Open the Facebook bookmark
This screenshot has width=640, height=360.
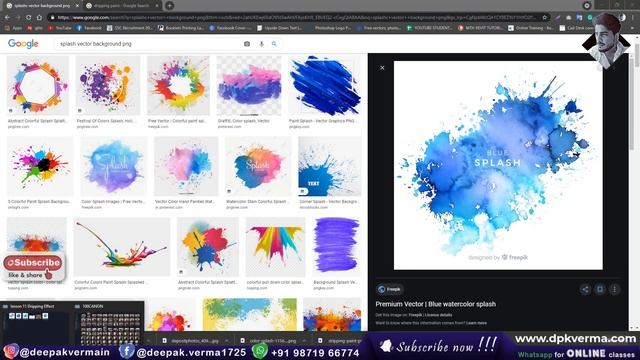tap(89, 28)
